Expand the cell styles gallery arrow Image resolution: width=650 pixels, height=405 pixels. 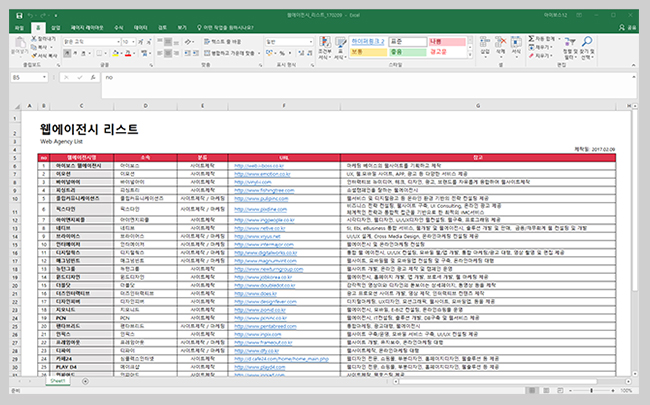pyautogui.click(x=470, y=55)
